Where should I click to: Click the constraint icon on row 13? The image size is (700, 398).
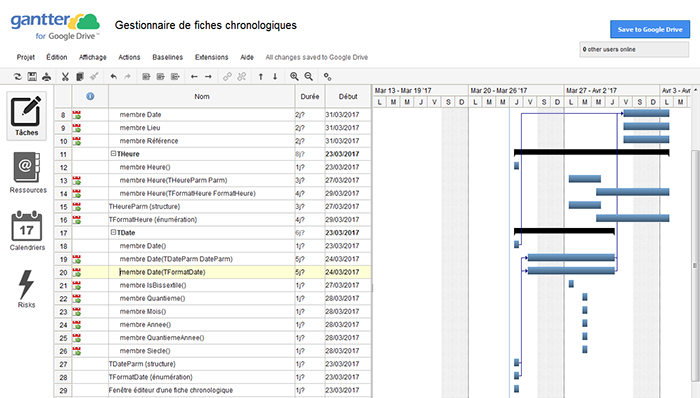pos(77,180)
